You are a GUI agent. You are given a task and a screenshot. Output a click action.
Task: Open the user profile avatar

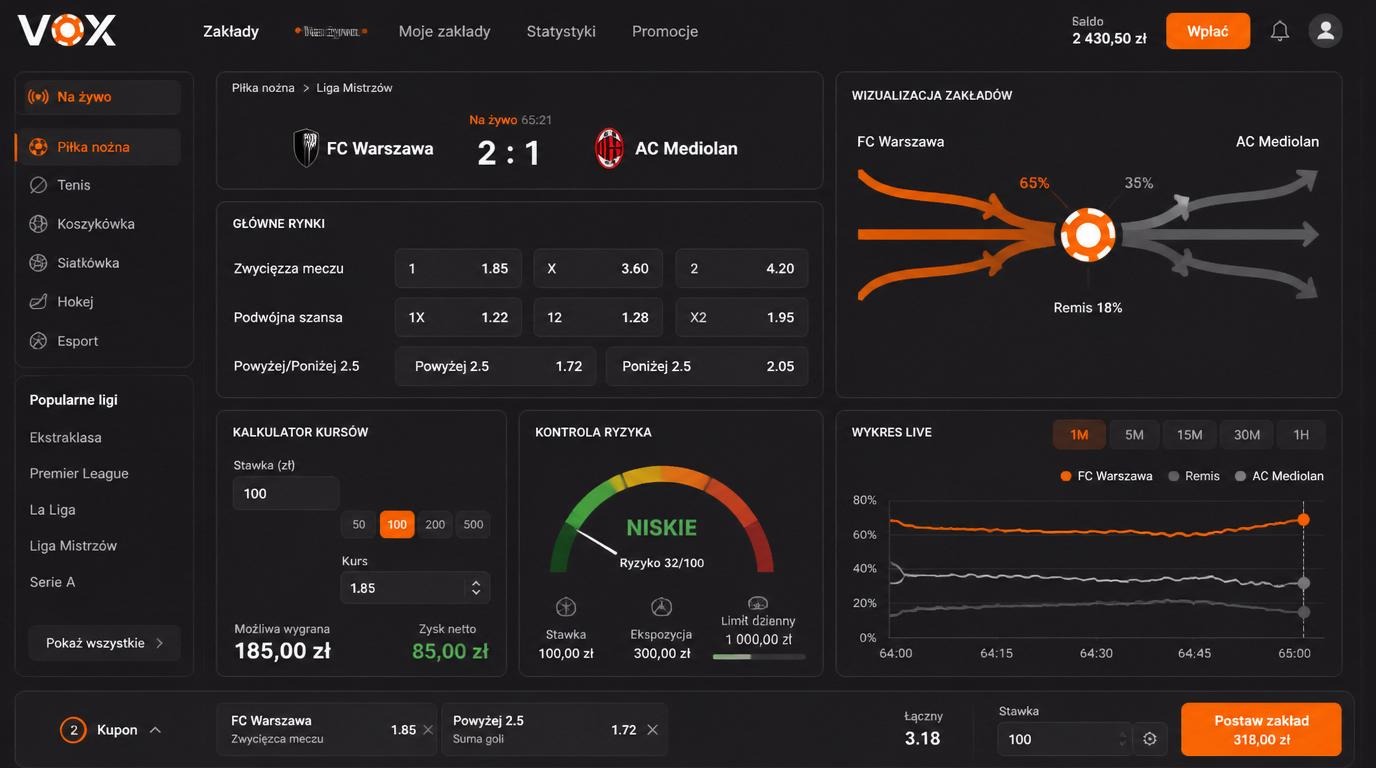1326,31
